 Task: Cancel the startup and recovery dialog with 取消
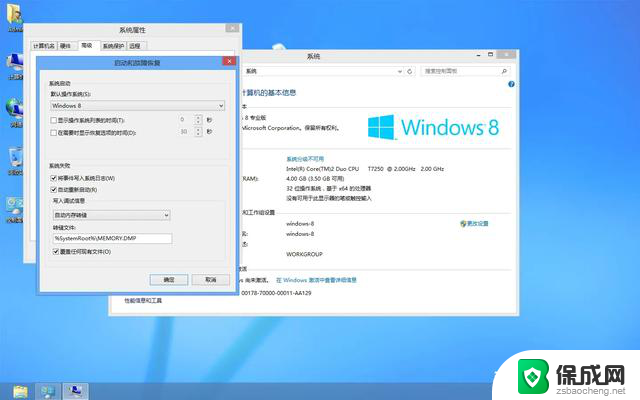211,280
